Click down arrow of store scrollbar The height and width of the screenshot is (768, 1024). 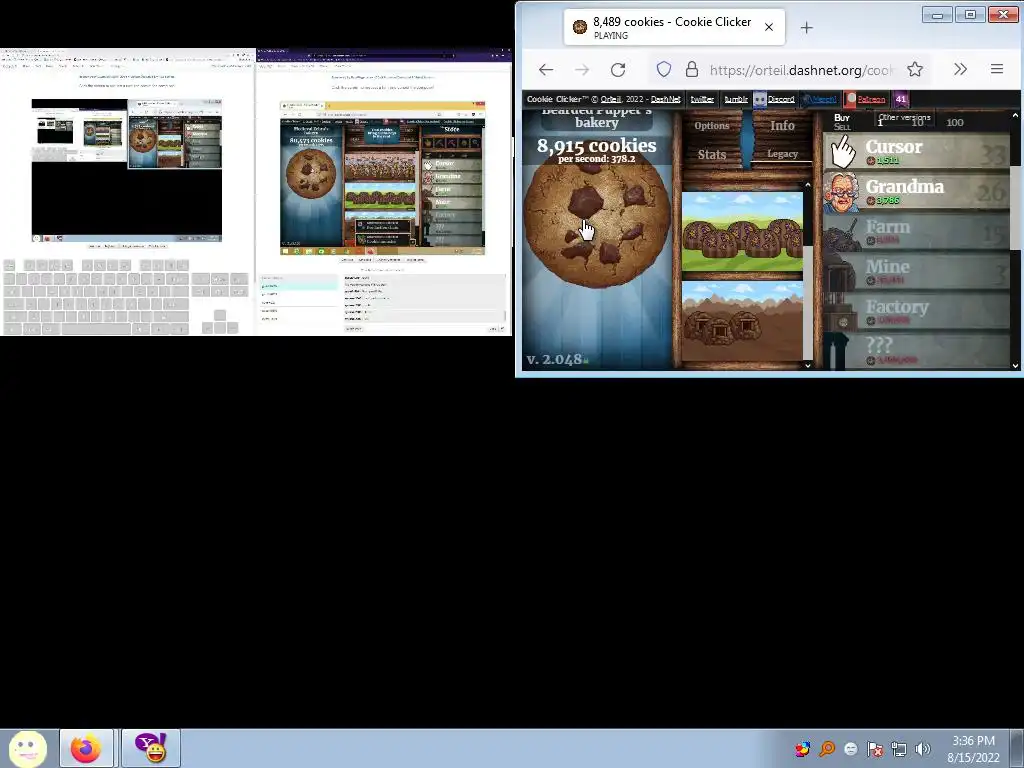(1015, 366)
